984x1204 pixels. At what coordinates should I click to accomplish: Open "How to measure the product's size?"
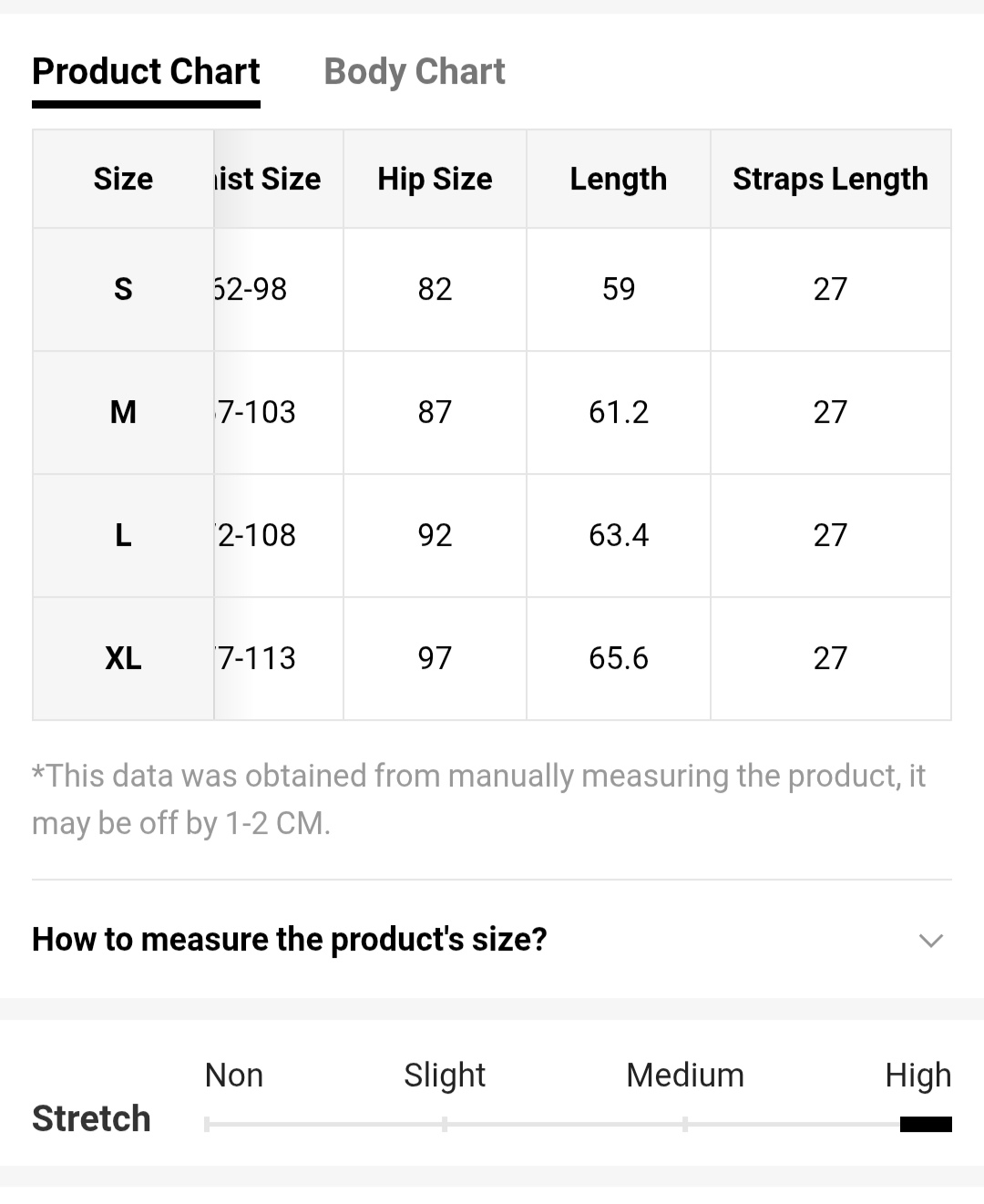pyautogui.click(x=290, y=939)
